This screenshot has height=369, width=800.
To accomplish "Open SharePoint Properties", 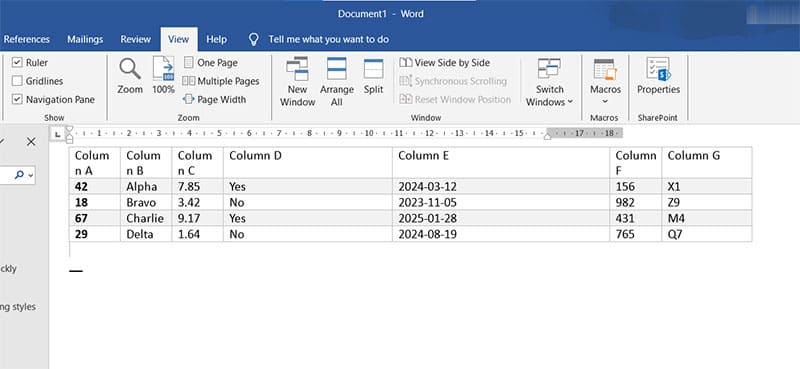I will 658,76.
